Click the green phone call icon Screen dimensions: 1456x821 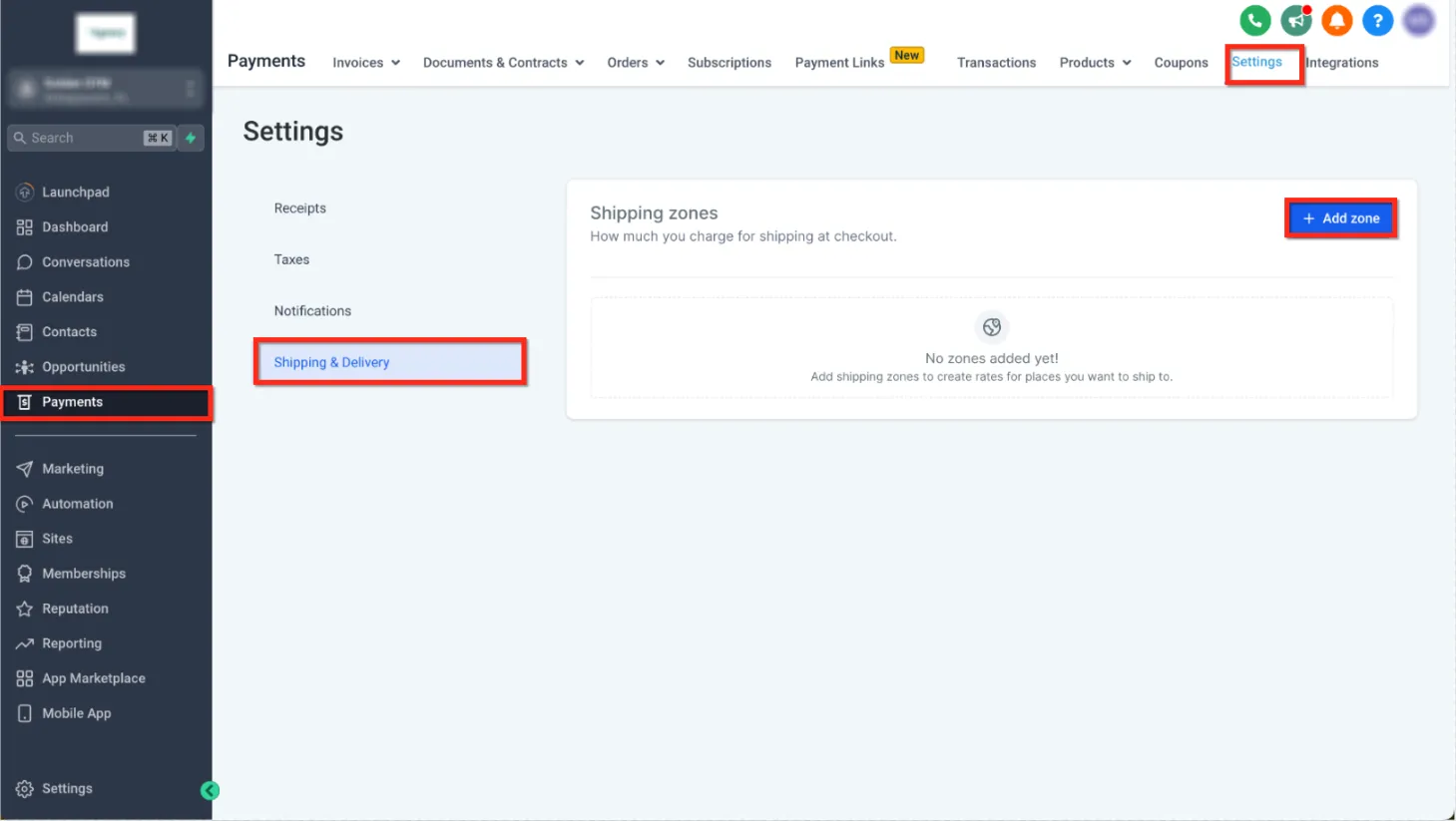point(1254,20)
